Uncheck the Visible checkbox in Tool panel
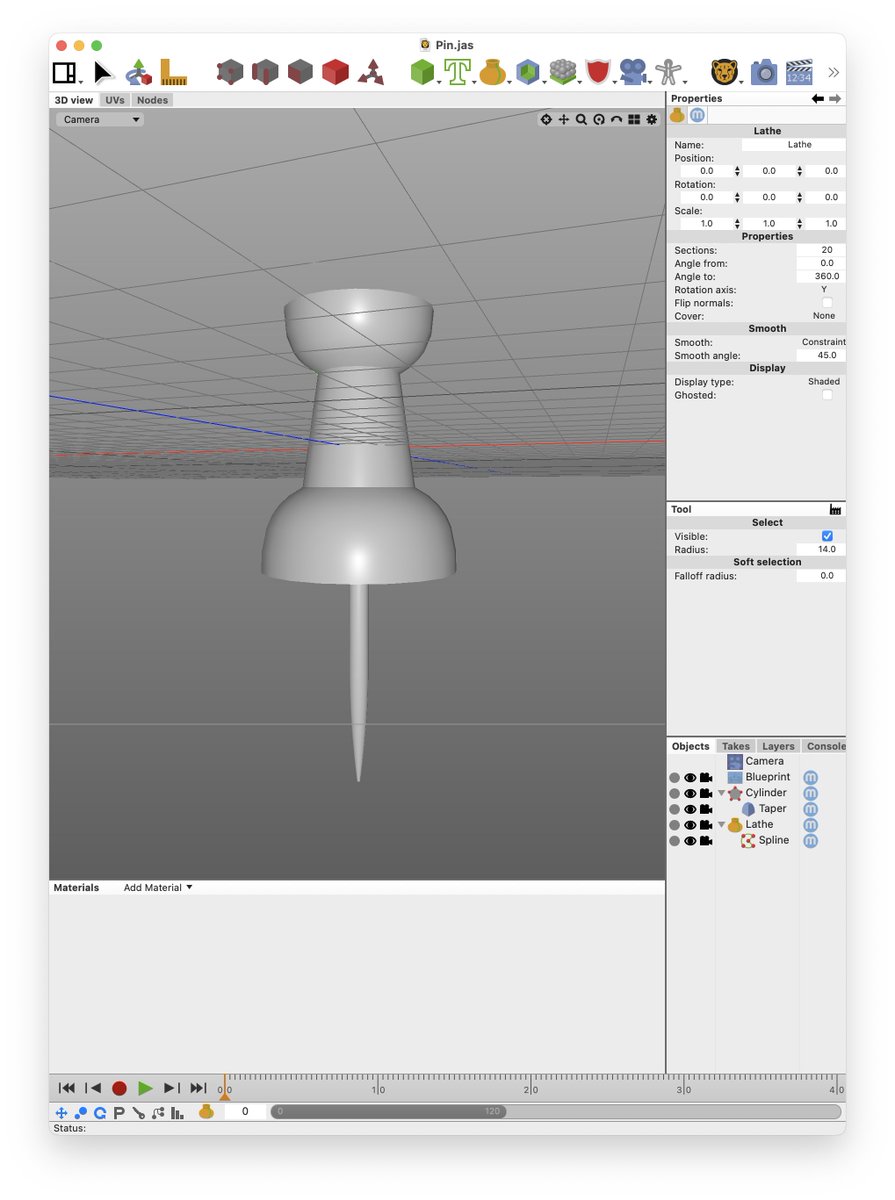The width and height of the screenshot is (895, 1200). click(827, 536)
